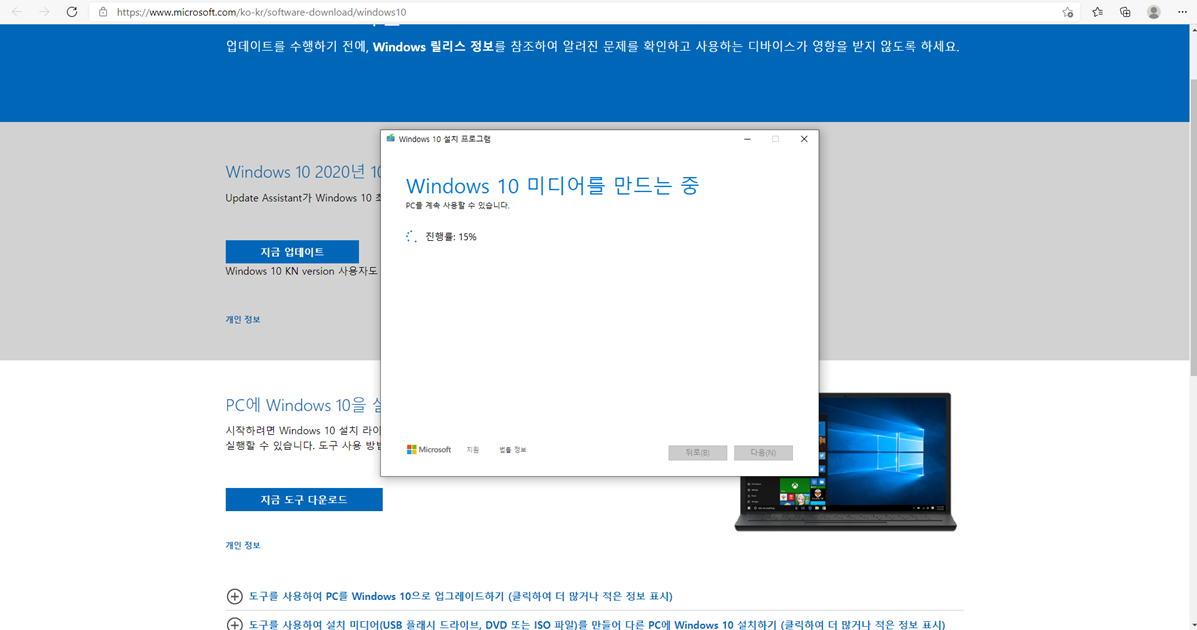Viewport: 1197px width, 630px height.
Task: Close the Windows 10 설치 프로그램 dialog
Action: (804, 139)
